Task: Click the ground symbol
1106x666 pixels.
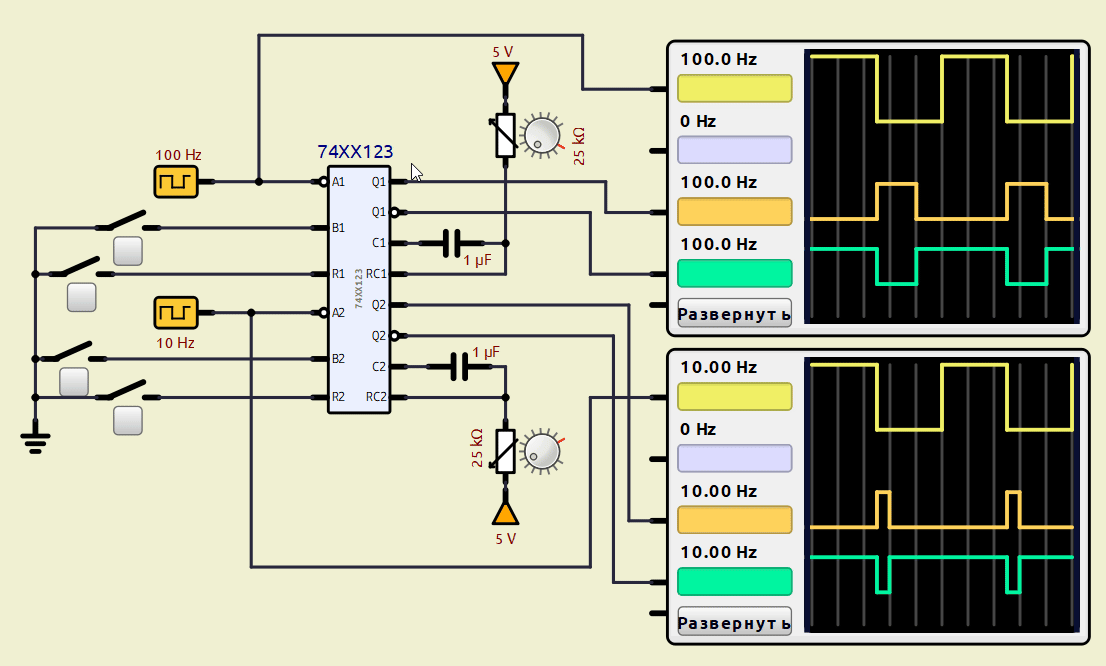Action: point(36,439)
